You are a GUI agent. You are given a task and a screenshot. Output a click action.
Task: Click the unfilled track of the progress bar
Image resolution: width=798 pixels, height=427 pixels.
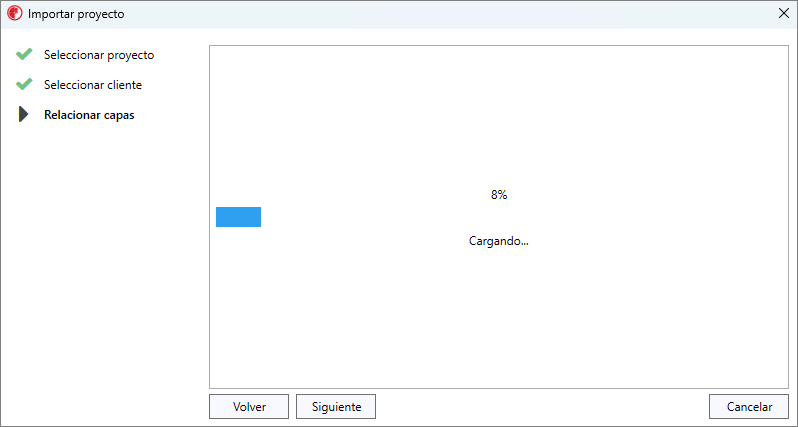(x=522, y=217)
